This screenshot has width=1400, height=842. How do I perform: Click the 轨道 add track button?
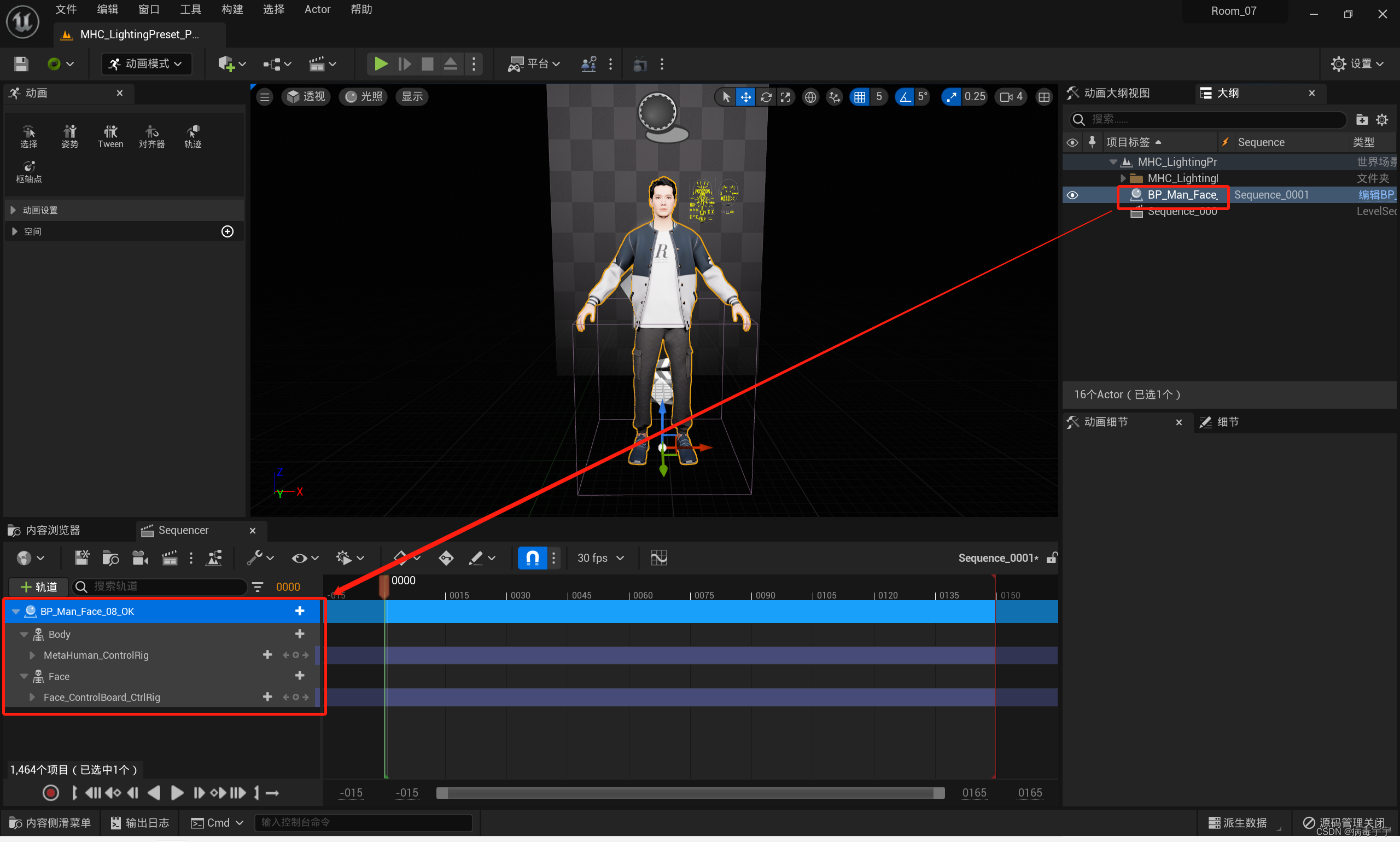pyautogui.click(x=39, y=586)
